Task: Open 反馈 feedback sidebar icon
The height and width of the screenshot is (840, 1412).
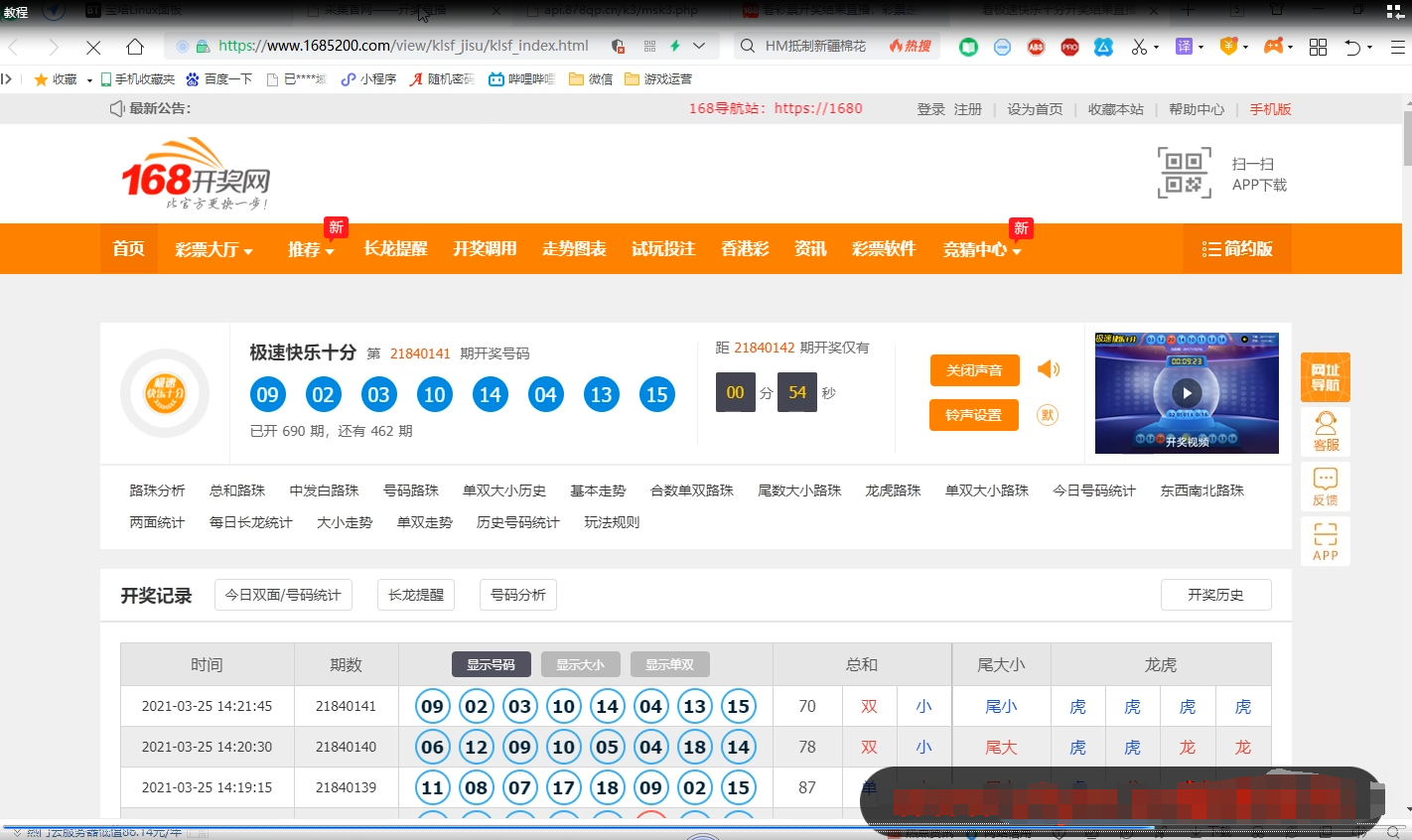Action: (1325, 487)
